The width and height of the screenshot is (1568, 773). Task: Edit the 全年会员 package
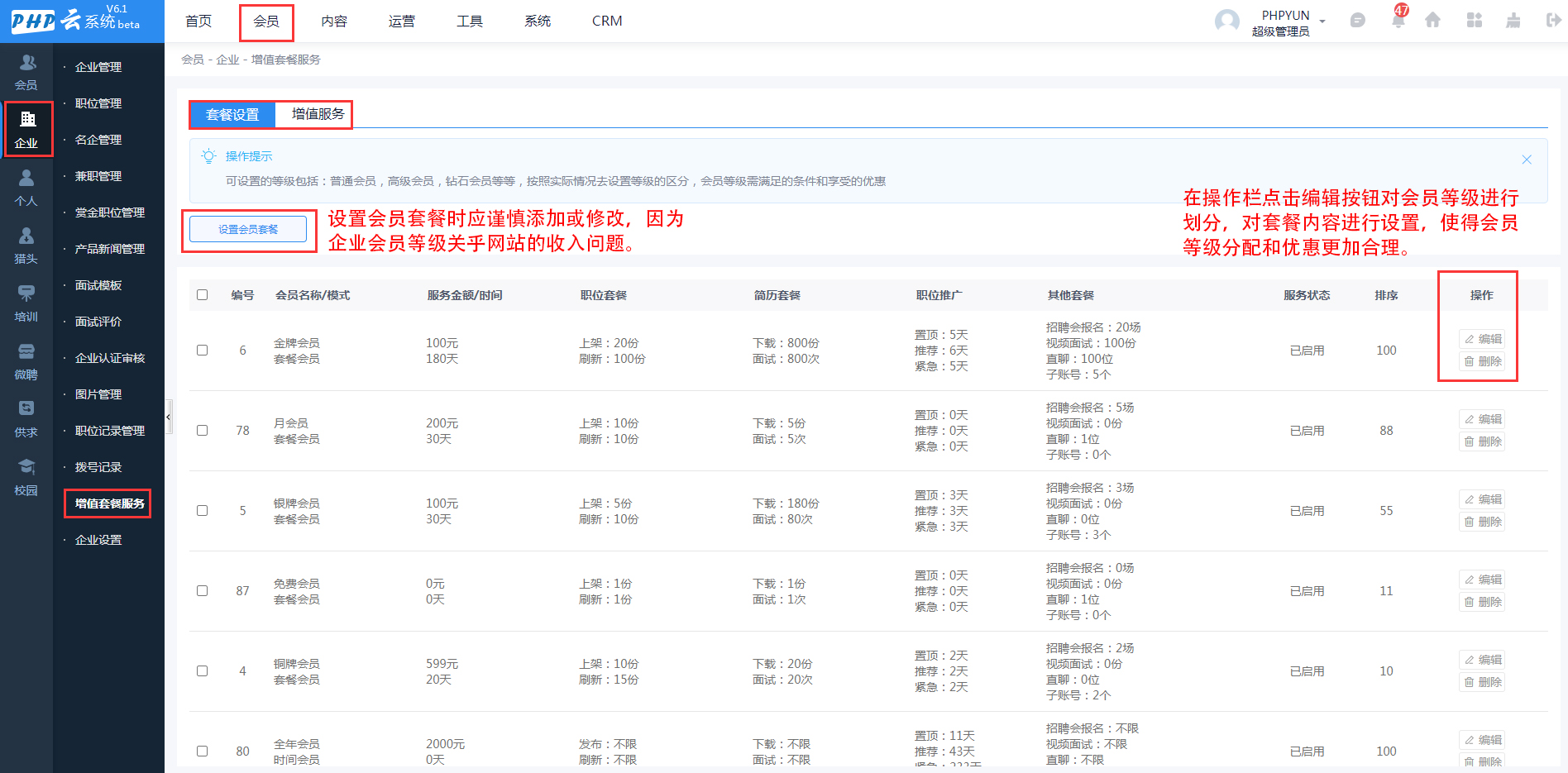click(x=1483, y=740)
